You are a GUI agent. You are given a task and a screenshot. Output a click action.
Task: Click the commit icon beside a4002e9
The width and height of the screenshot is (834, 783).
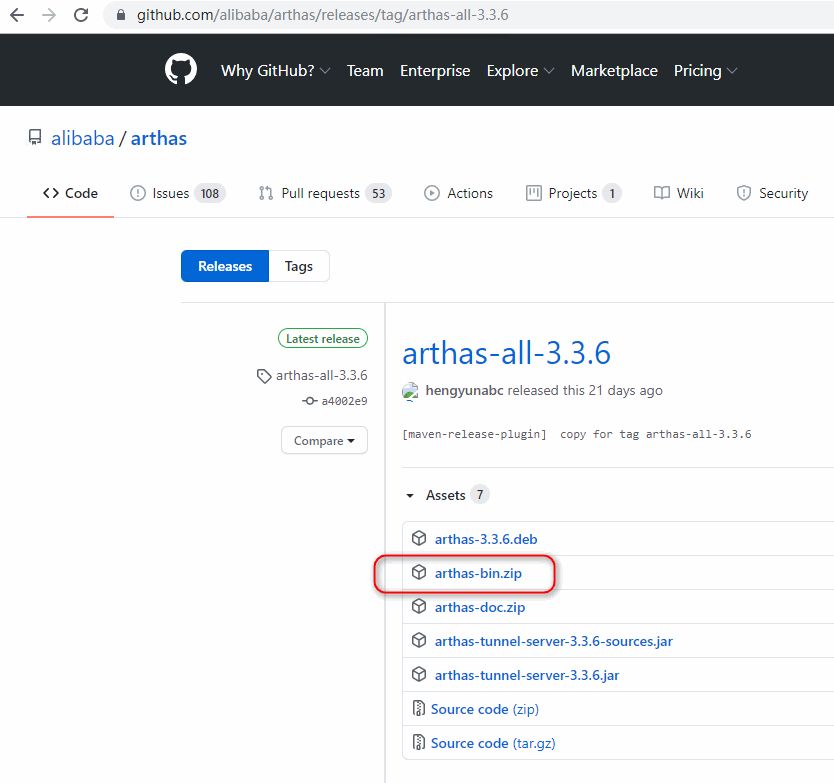(310, 401)
